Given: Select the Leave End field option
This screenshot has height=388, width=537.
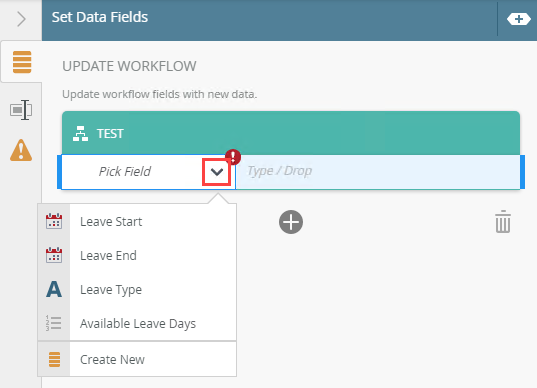Looking at the screenshot, I should (x=137, y=255).
